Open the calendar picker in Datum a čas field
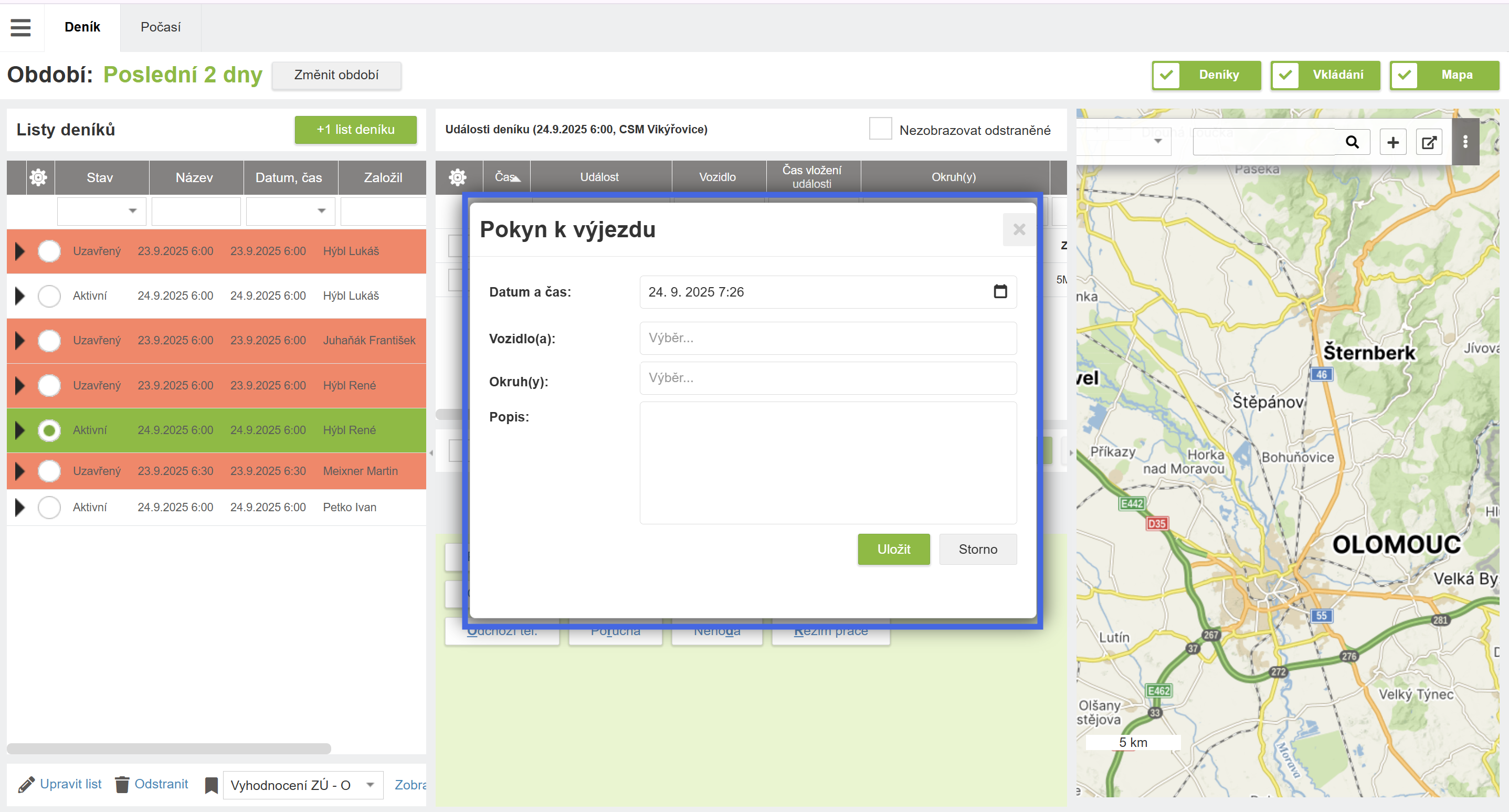The image size is (1509, 812). [x=1000, y=291]
